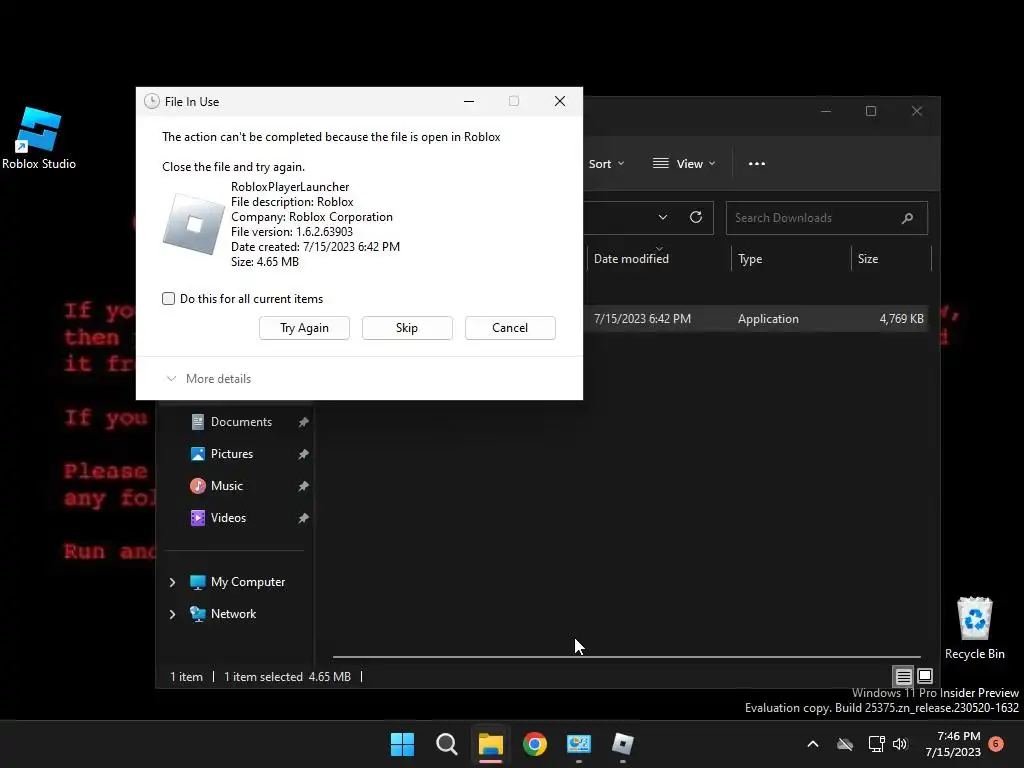The width and height of the screenshot is (1024, 768).
Task: Open the View dropdown in Explorer
Action: (x=684, y=163)
